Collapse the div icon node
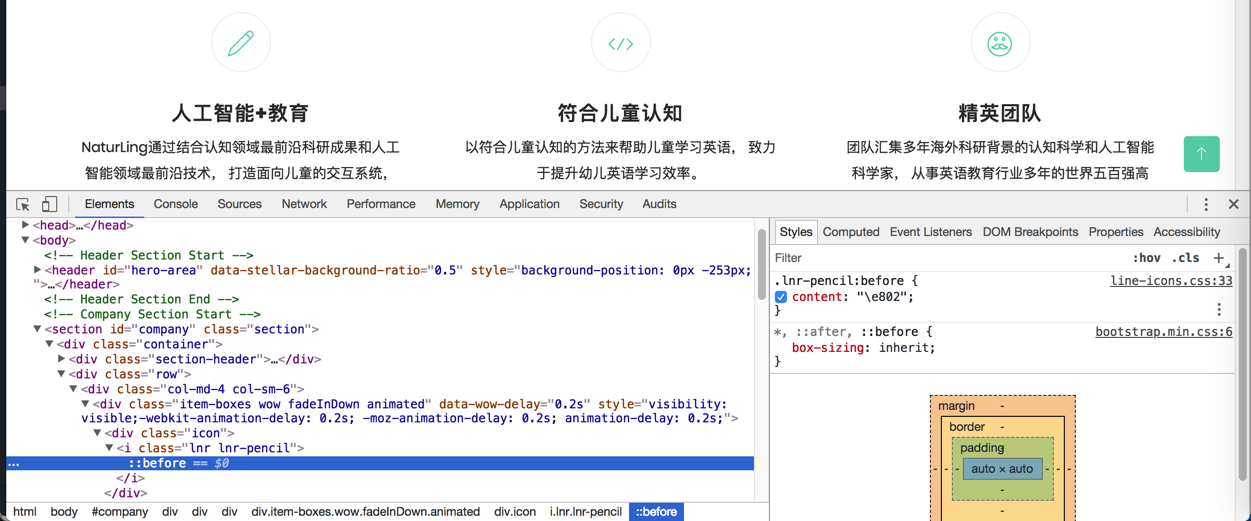 click(98, 433)
